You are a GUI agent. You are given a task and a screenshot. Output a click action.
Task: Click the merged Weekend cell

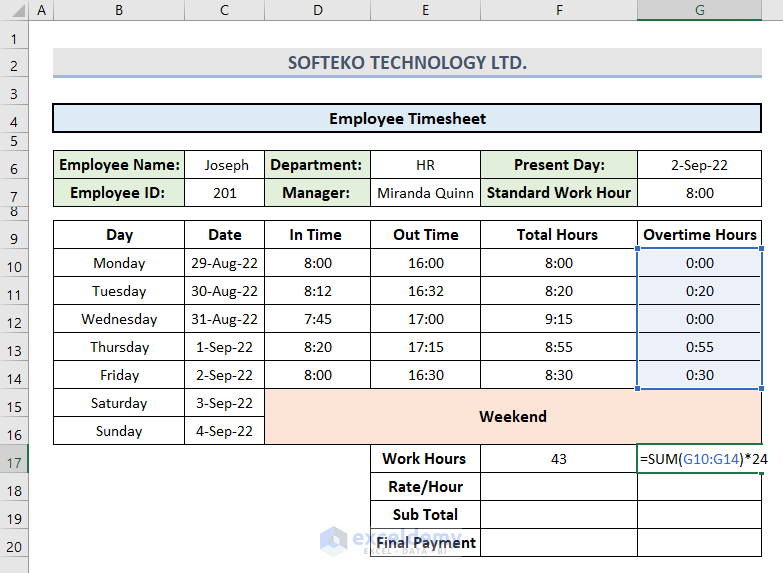[513, 417]
